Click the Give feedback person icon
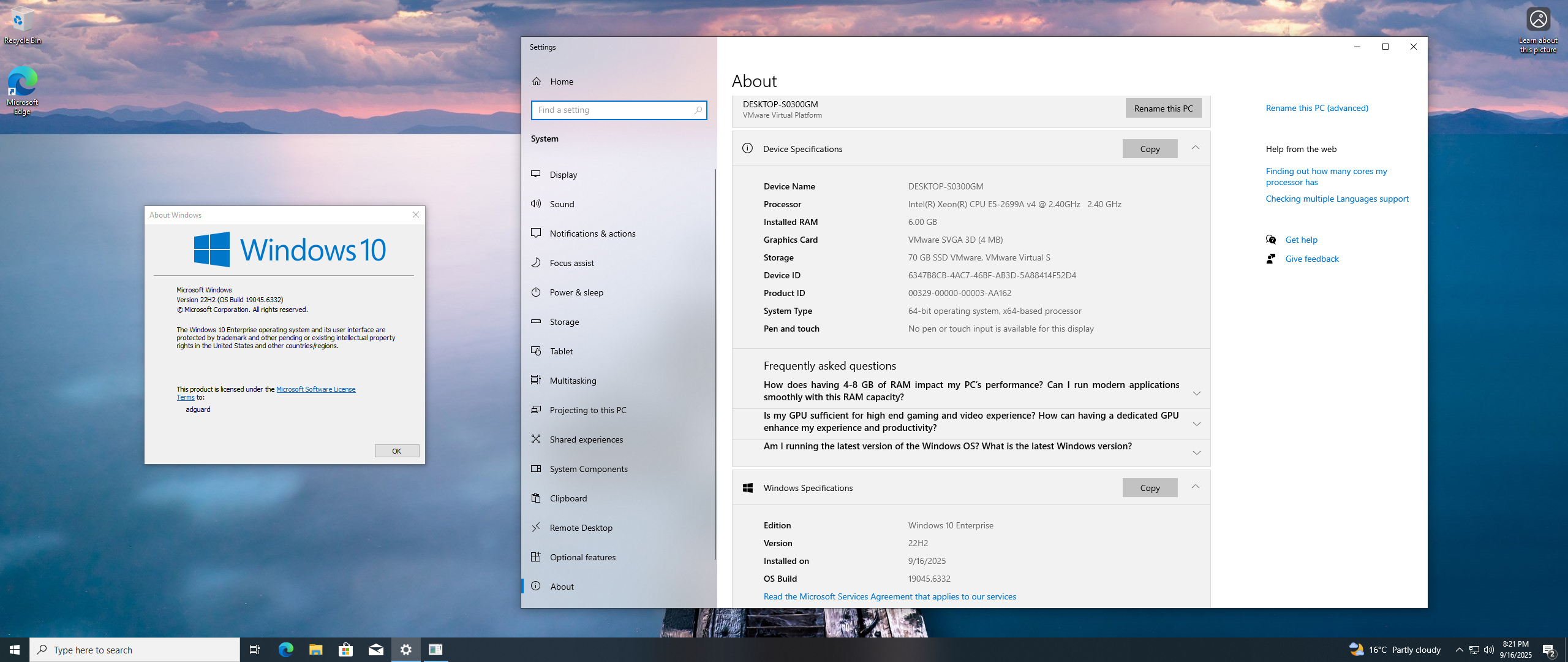1568x662 pixels. [x=1271, y=259]
